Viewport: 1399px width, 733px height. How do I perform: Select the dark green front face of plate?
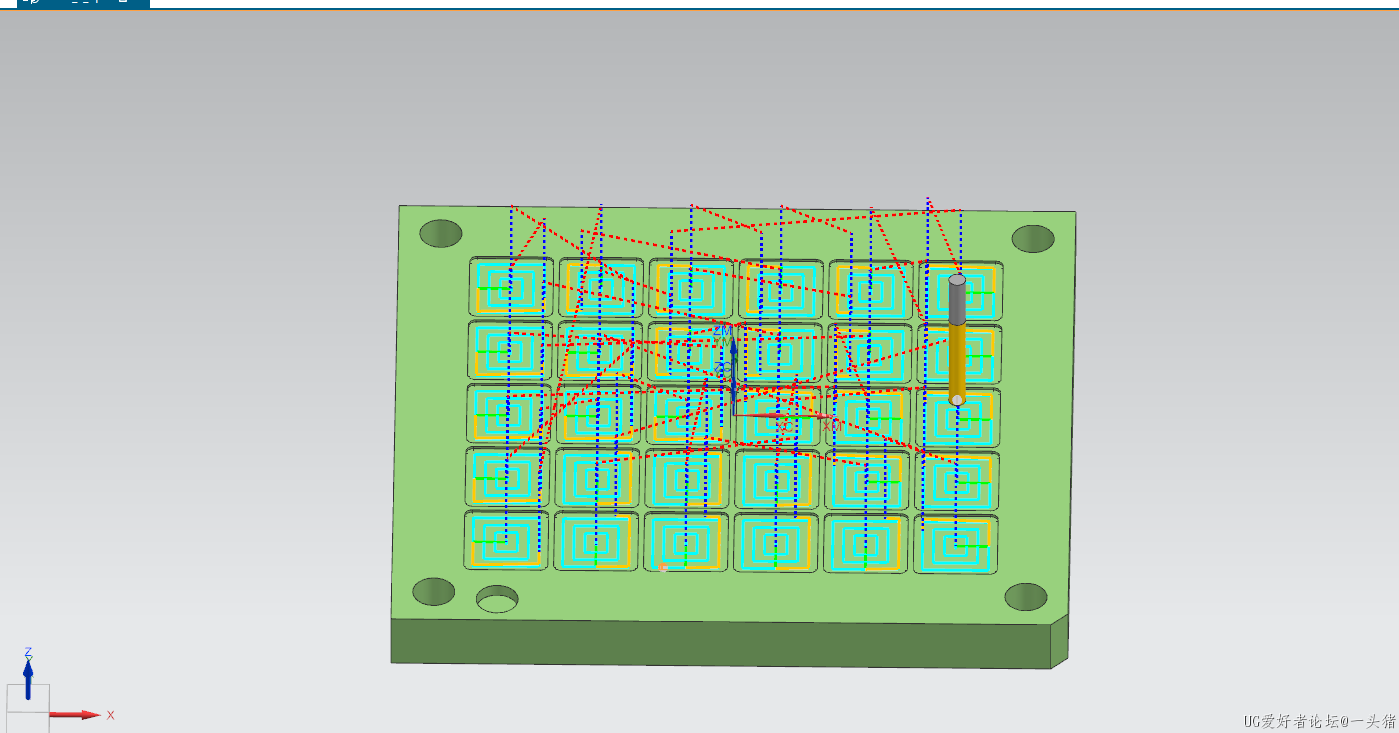tap(720, 642)
